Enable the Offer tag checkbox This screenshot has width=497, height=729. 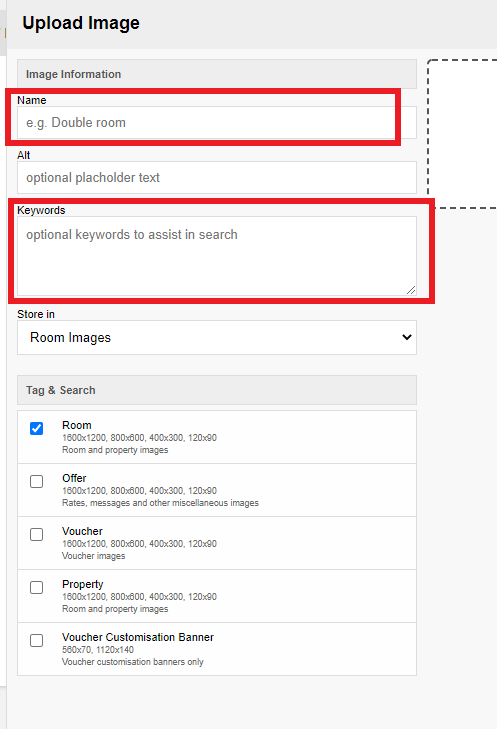[36, 481]
